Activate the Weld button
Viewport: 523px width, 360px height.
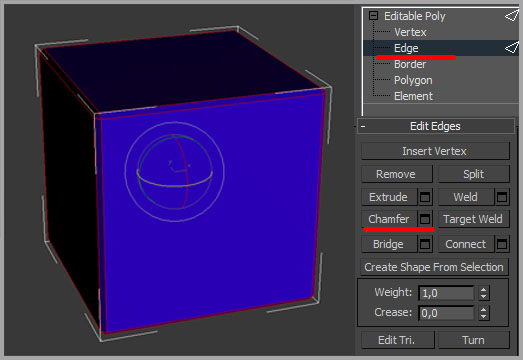[466, 197]
